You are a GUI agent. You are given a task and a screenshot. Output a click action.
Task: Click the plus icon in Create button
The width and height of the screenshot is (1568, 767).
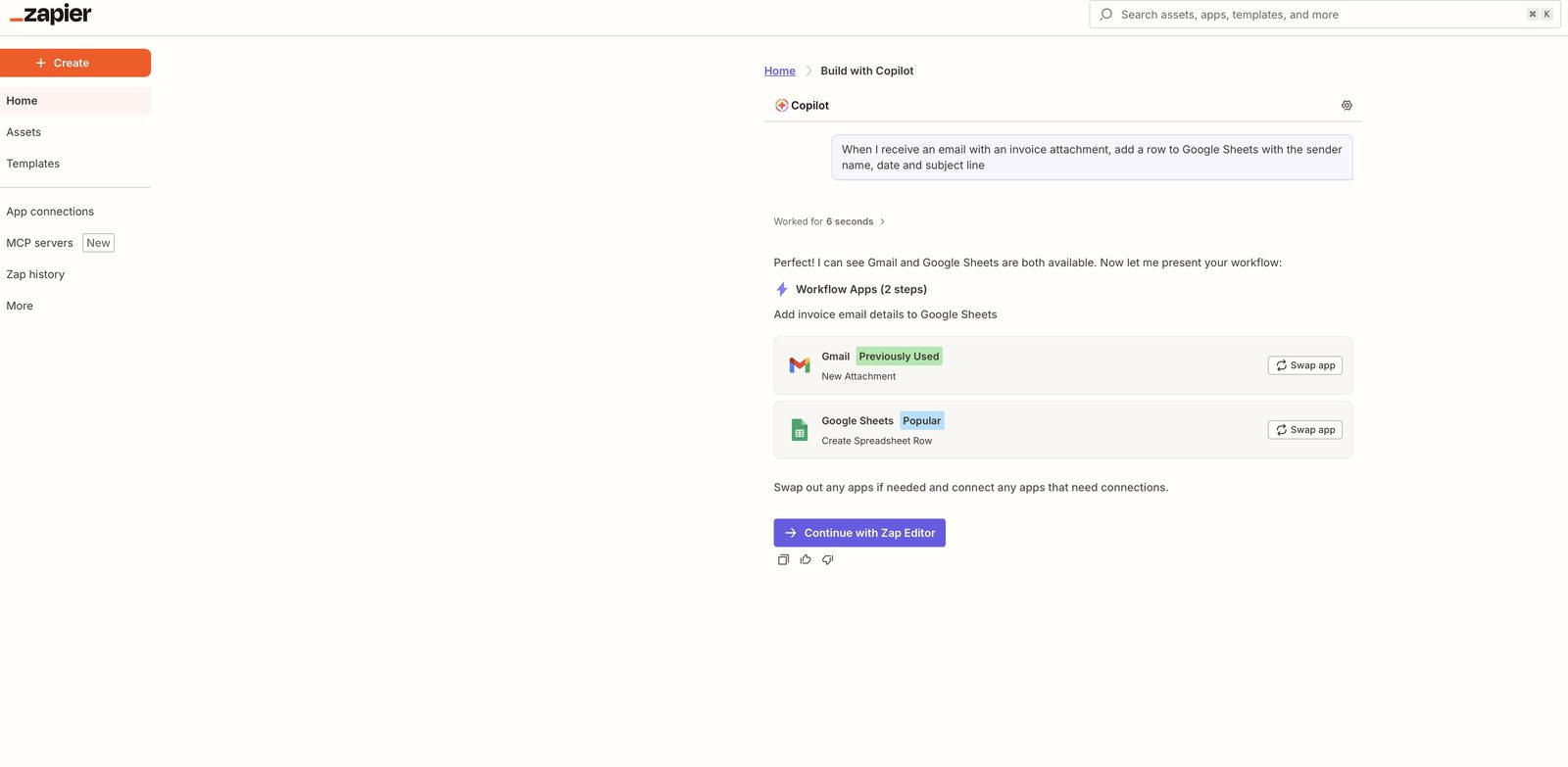point(41,63)
